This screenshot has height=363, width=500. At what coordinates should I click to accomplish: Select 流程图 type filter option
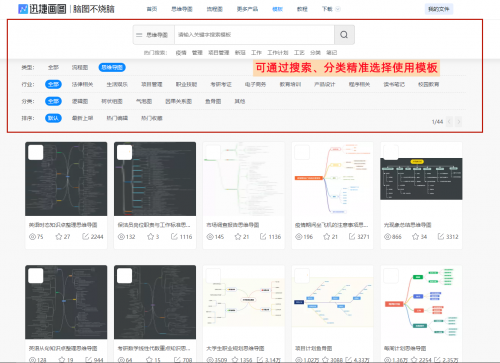pyautogui.click(x=80, y=67)
